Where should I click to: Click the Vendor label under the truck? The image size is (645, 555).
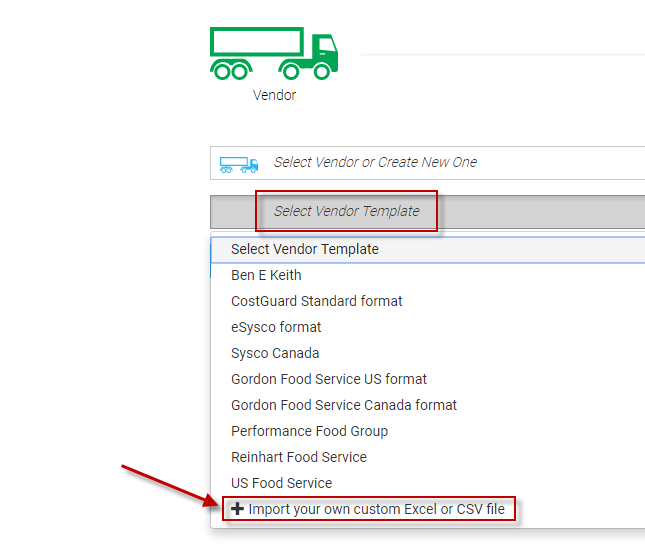tap(274, 96)
